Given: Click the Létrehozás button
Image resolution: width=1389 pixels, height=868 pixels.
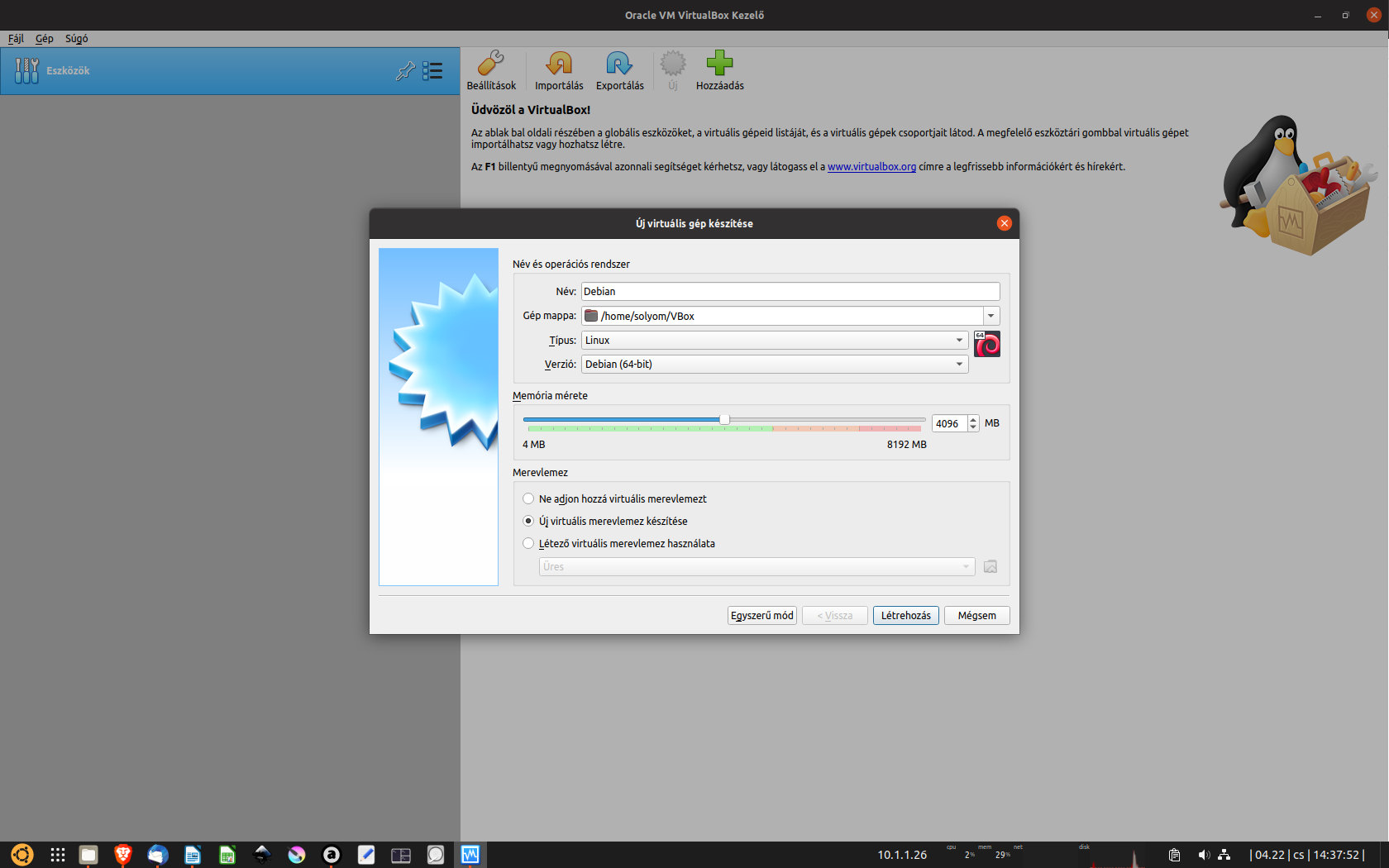Looking at the screenshot, I should 905,615.
